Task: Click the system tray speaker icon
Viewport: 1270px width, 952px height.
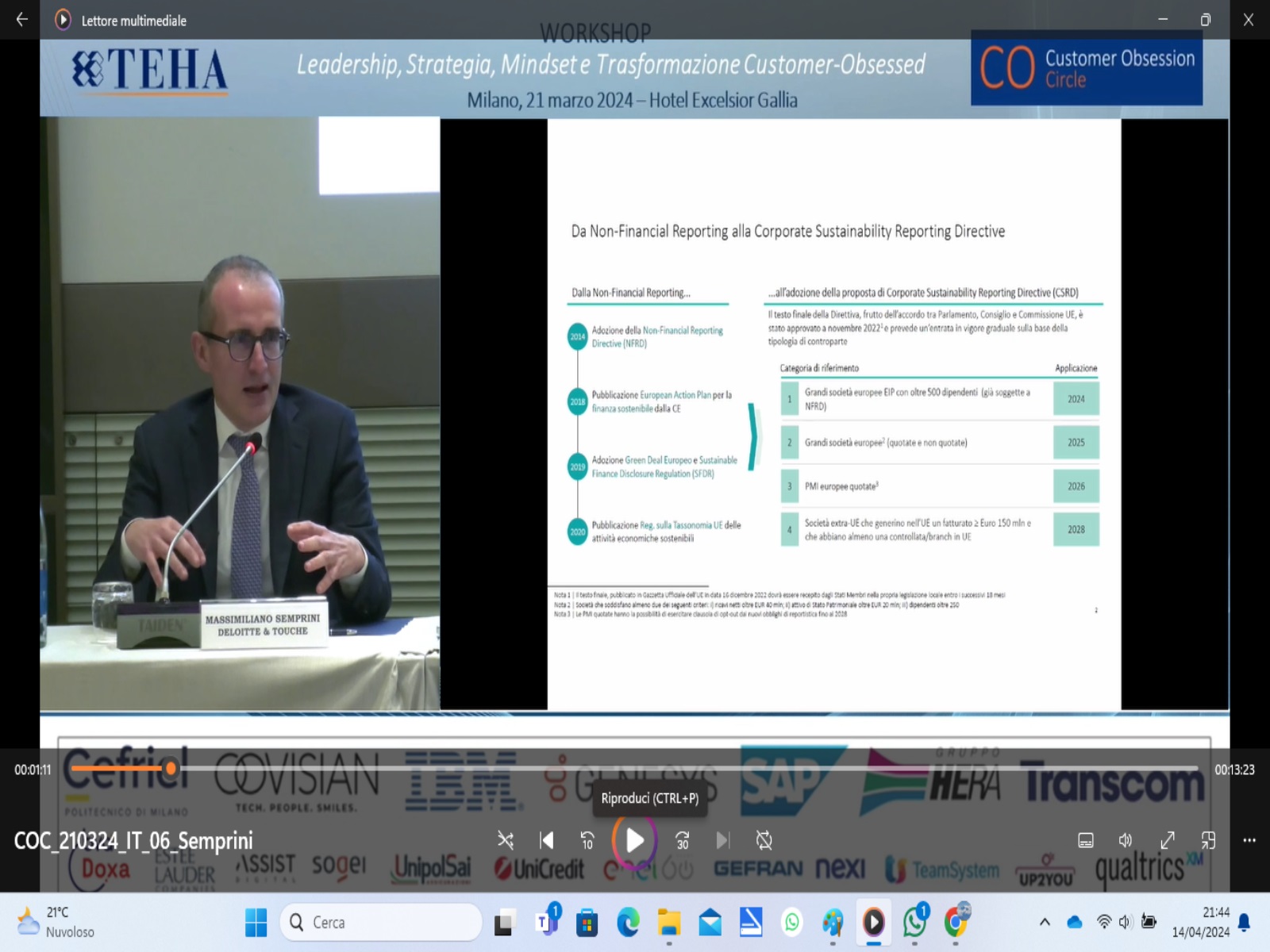Action: [1125, 922]
